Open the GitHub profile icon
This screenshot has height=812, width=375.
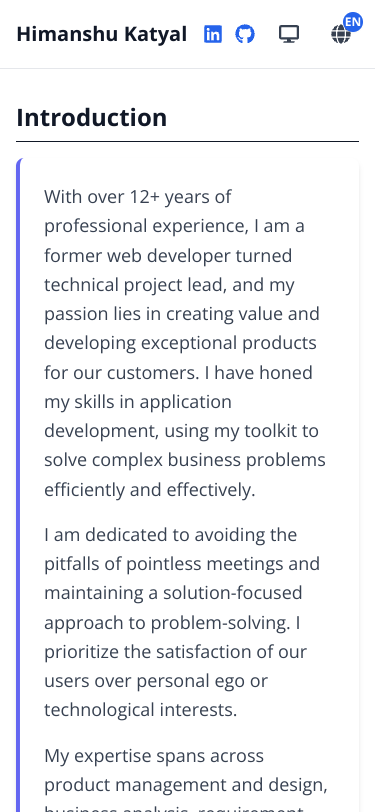click(x=245, y=34)
